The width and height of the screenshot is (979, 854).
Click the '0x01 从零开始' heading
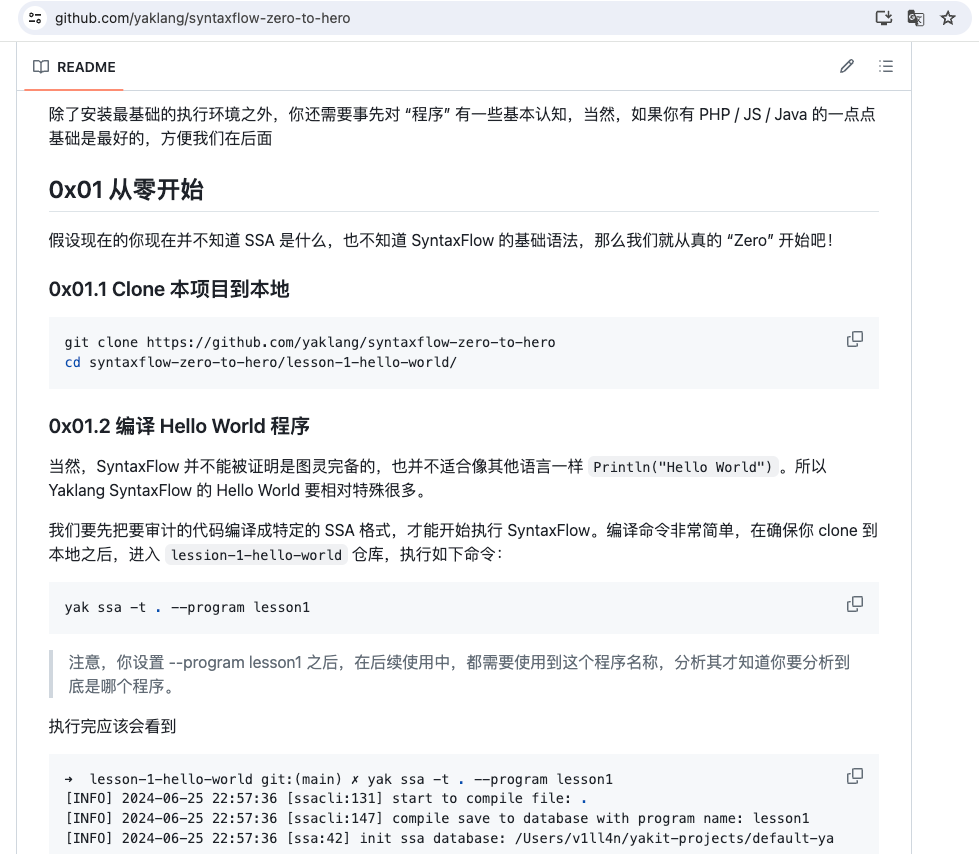(x=126, y=190)
